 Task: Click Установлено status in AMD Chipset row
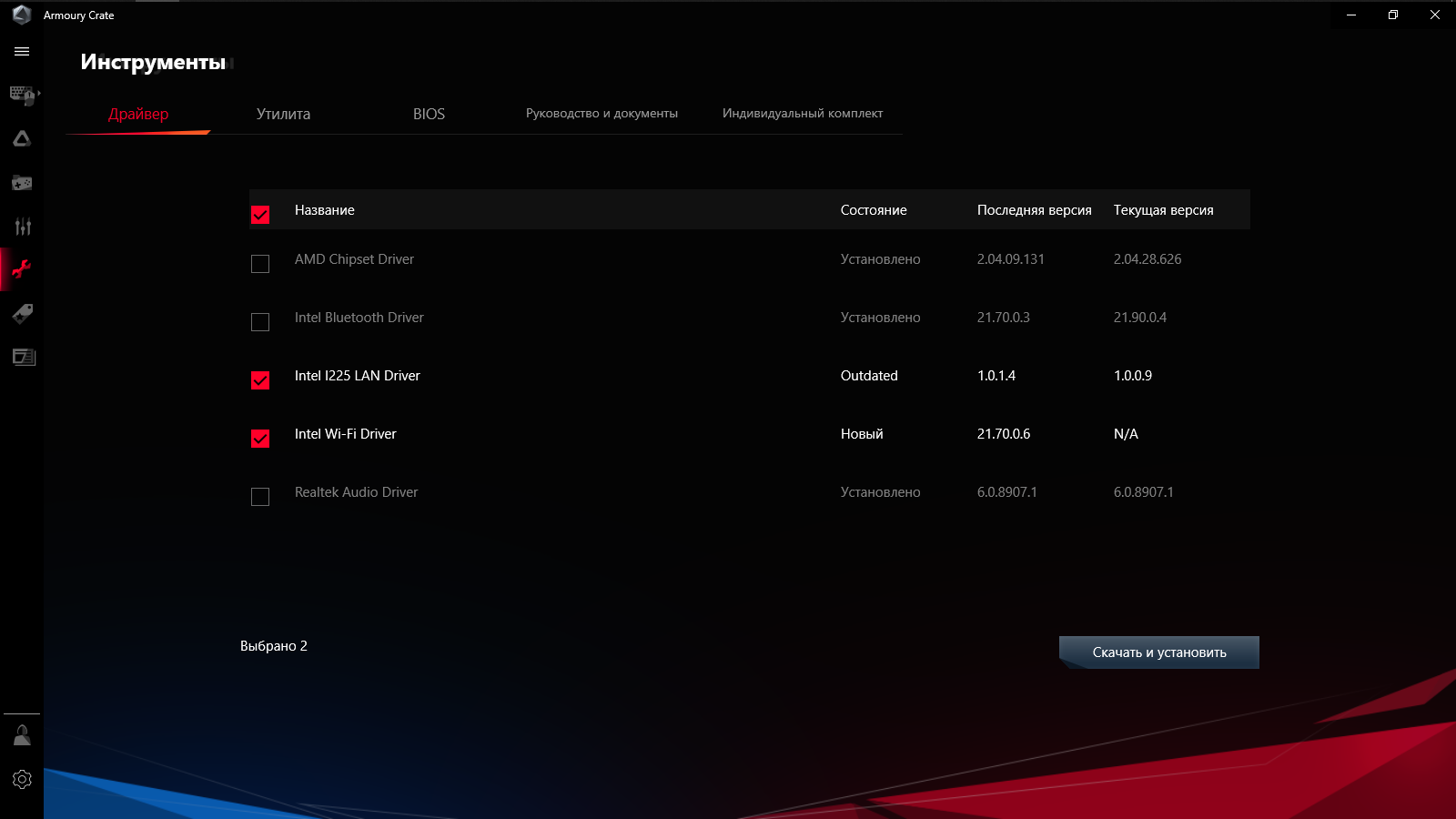pos(881,259)
